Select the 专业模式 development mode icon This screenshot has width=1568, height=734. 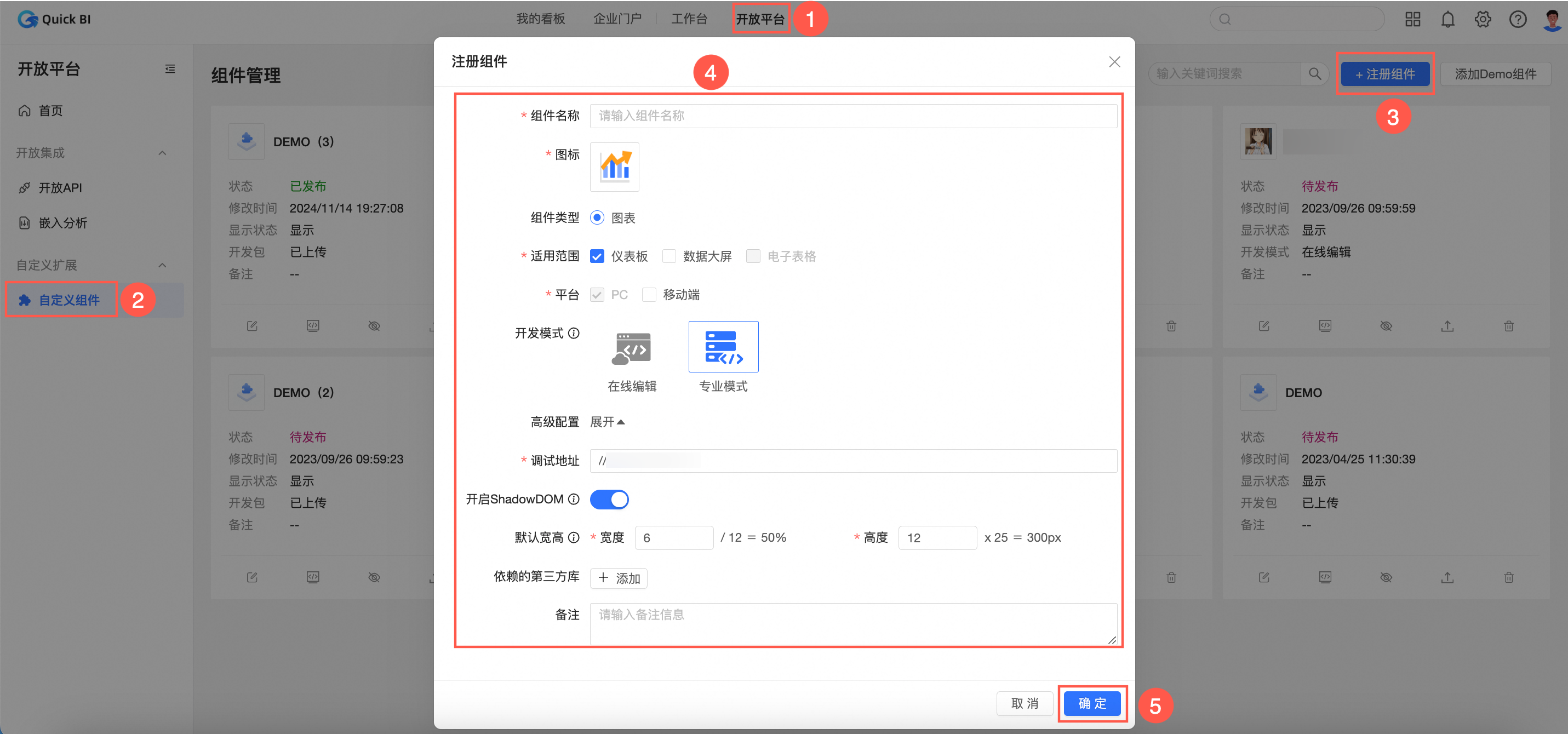click(x=723, y=347)
